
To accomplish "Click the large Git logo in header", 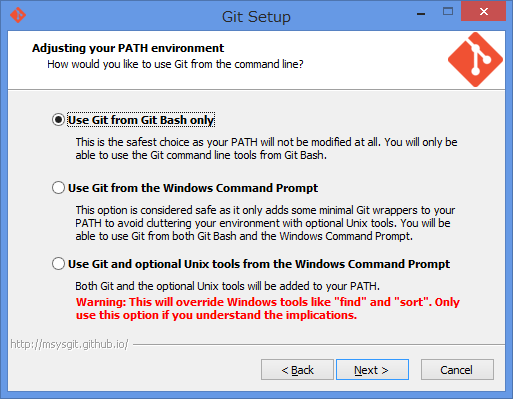I will [475, 60].
